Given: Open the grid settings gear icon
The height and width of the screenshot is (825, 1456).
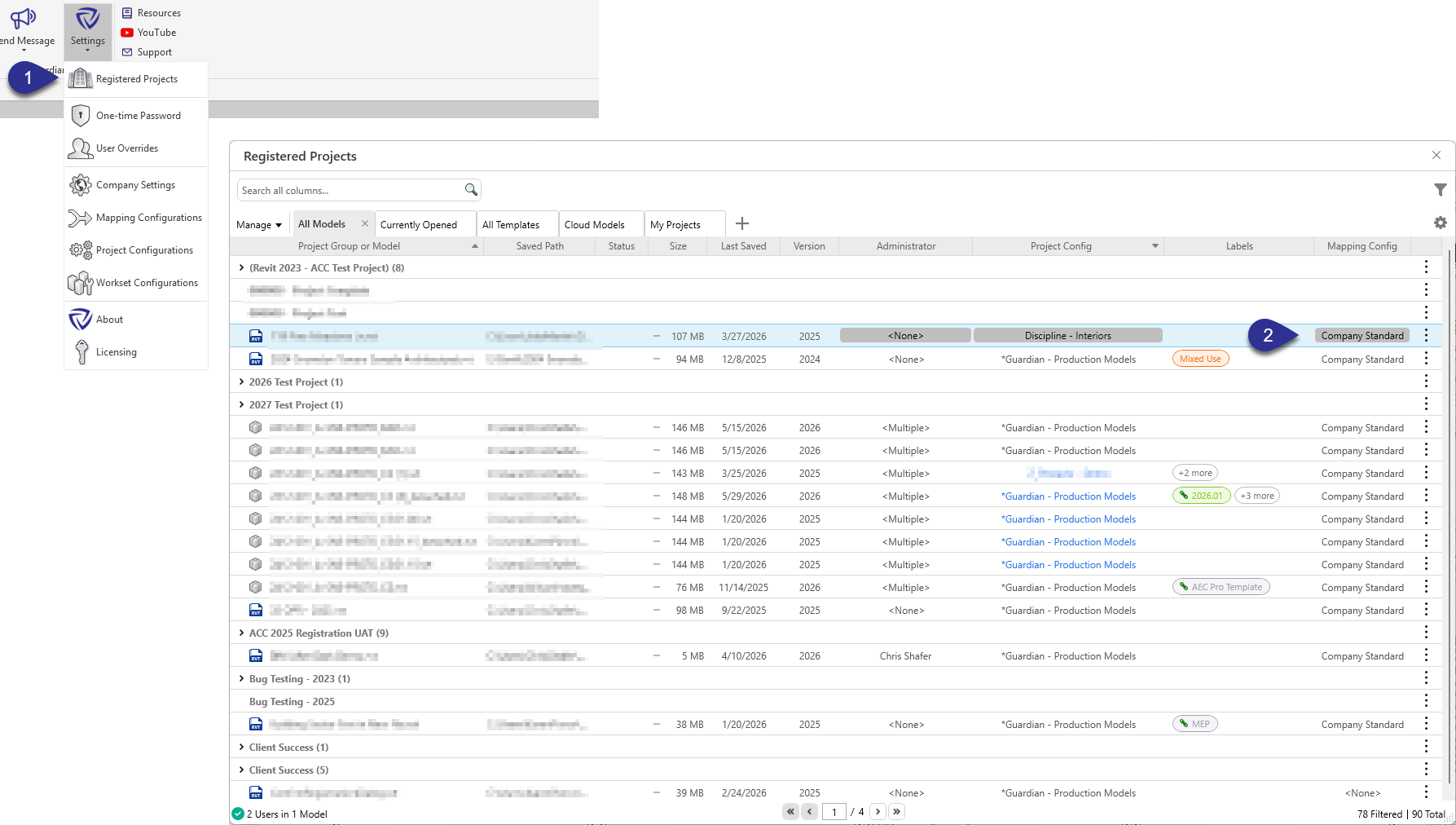Looking at the screenshot, I should (x=1441, y=223).
